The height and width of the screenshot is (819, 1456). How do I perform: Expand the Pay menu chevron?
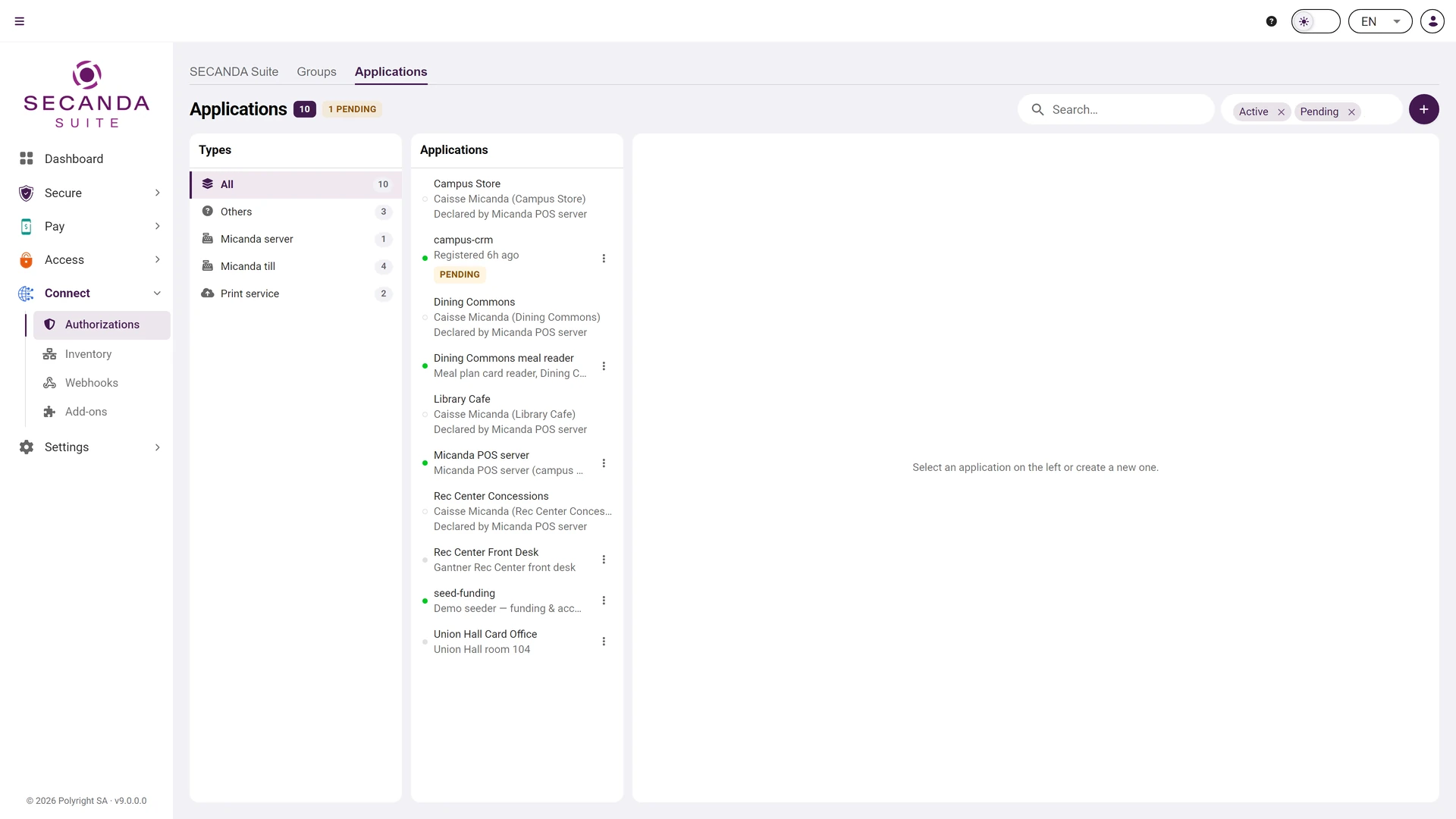click(158, 226)
